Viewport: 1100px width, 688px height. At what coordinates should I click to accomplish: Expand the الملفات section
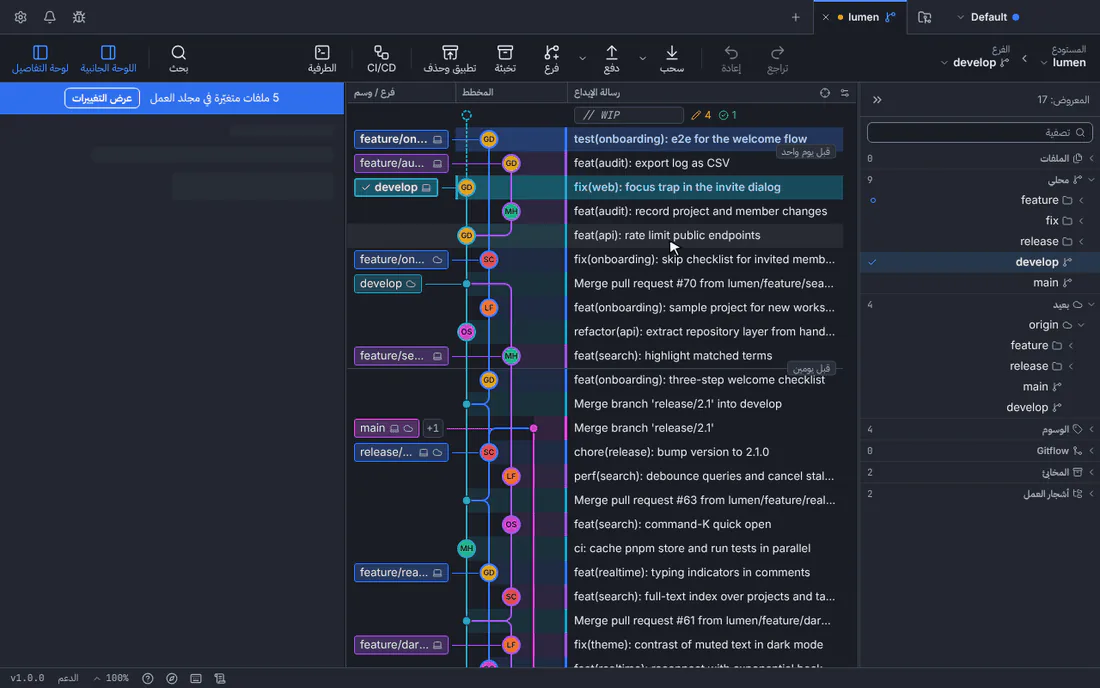point(979,158)
